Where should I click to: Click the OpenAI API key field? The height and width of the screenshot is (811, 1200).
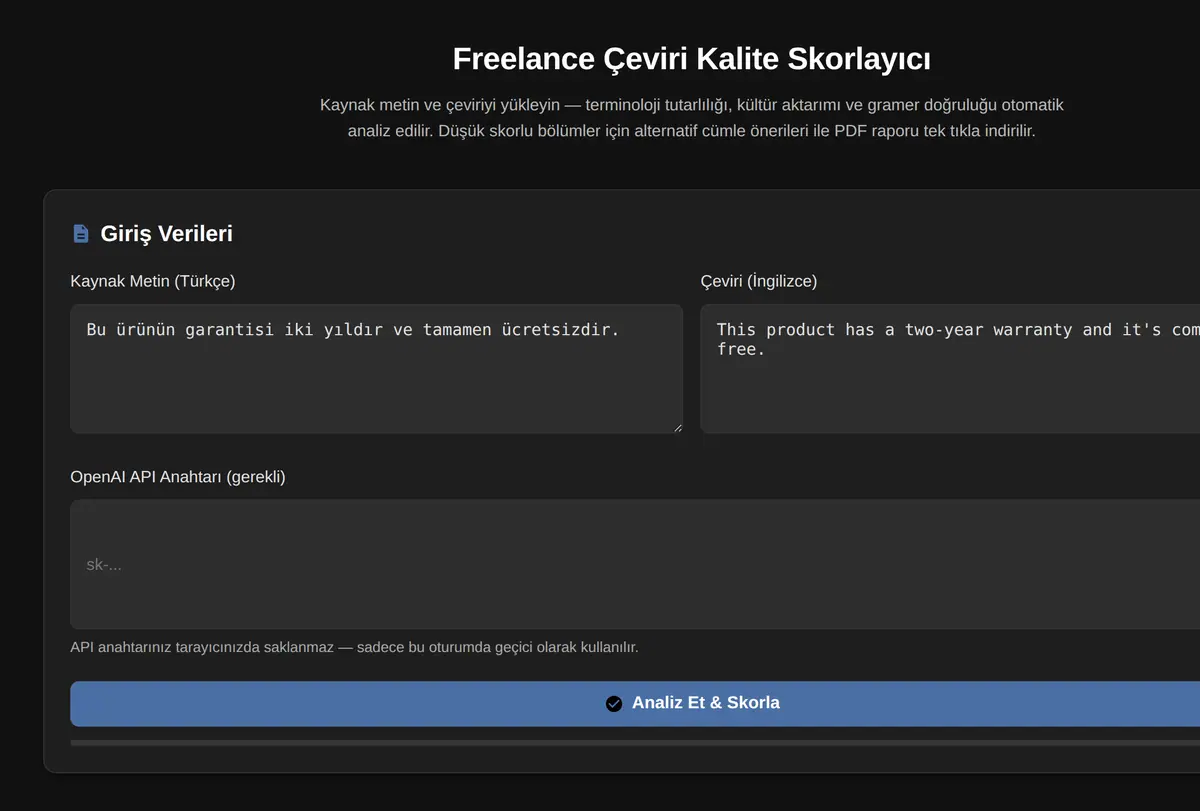[x=635, y=565]
